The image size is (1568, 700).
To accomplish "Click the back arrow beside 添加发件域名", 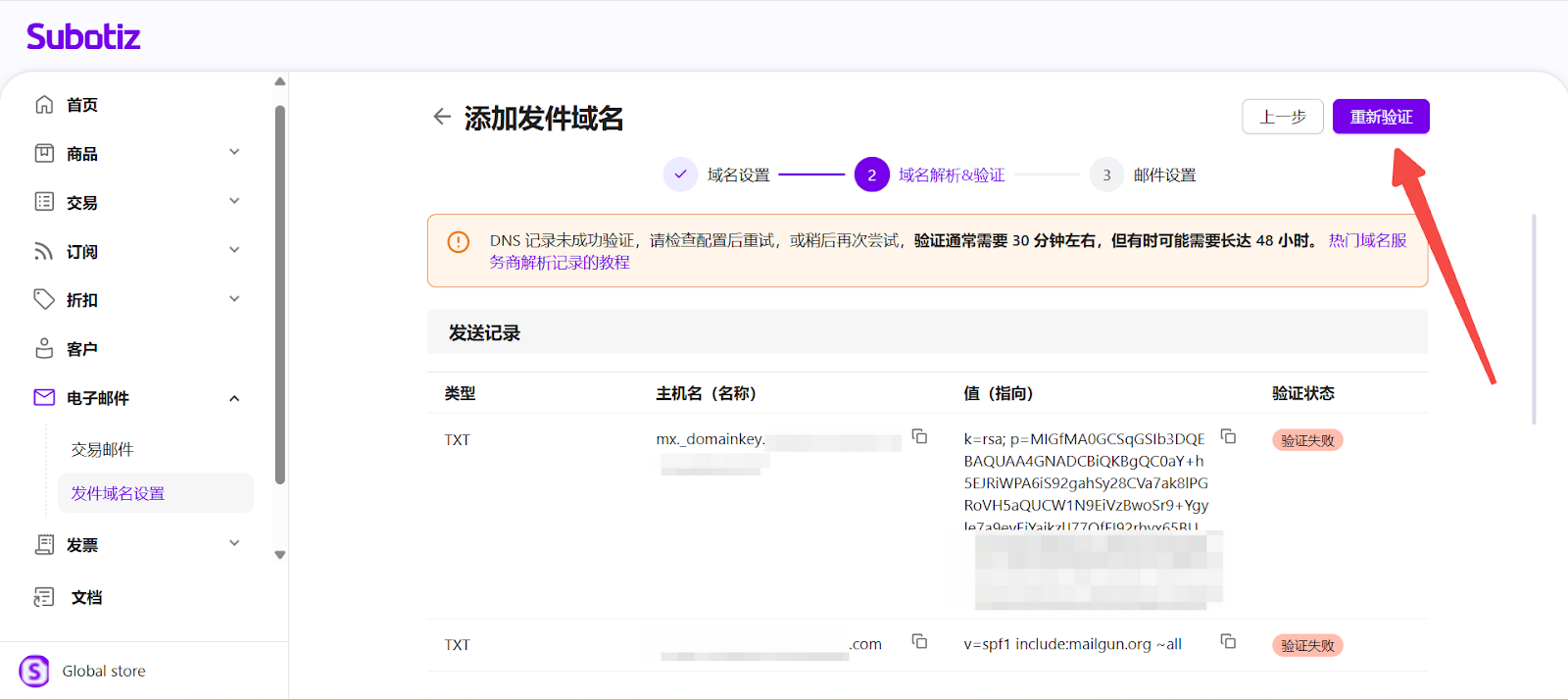I will tap(442, 118).
